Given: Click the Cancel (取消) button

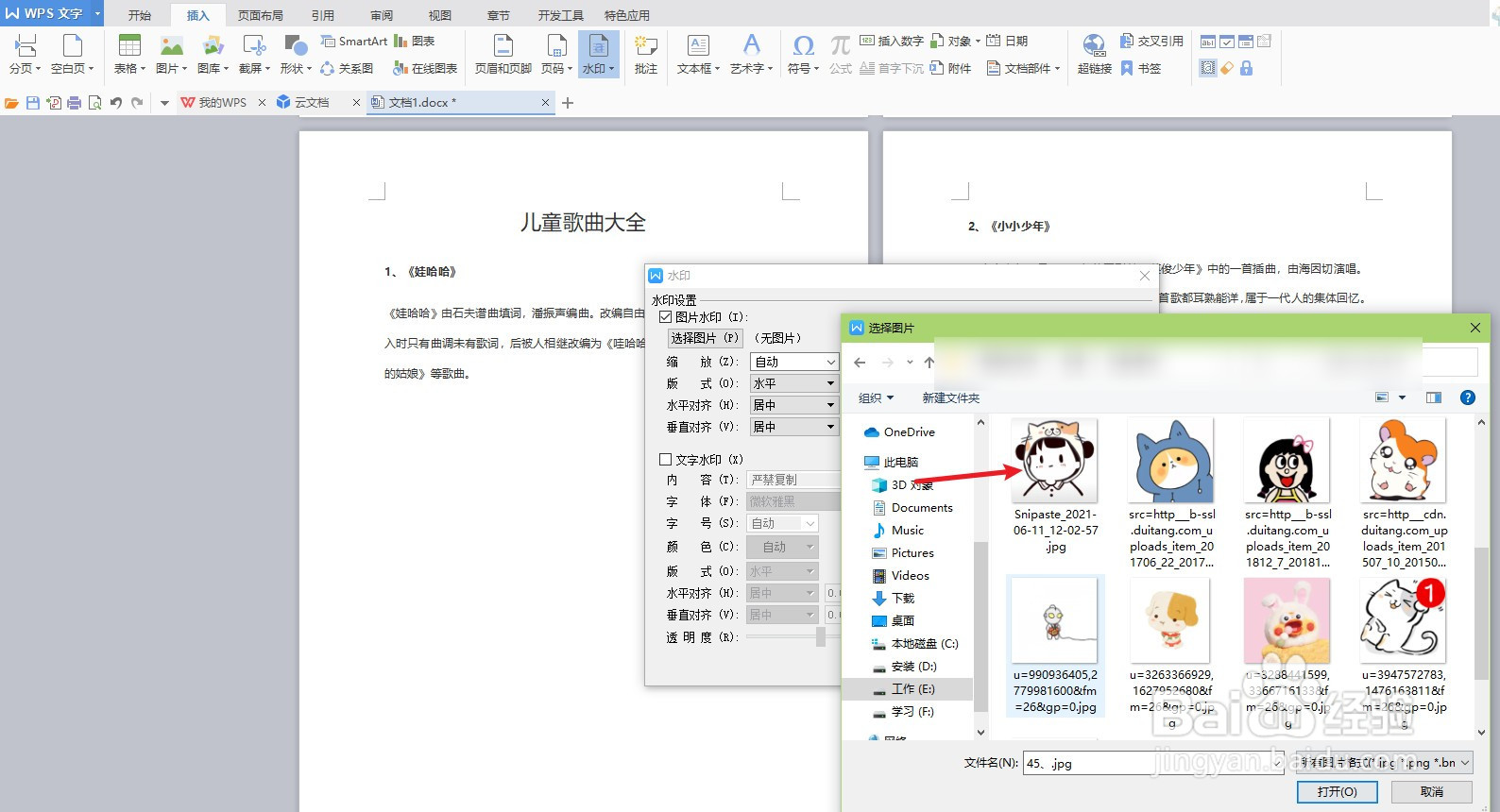Looking at the screenshot, I should point(1432,792).
